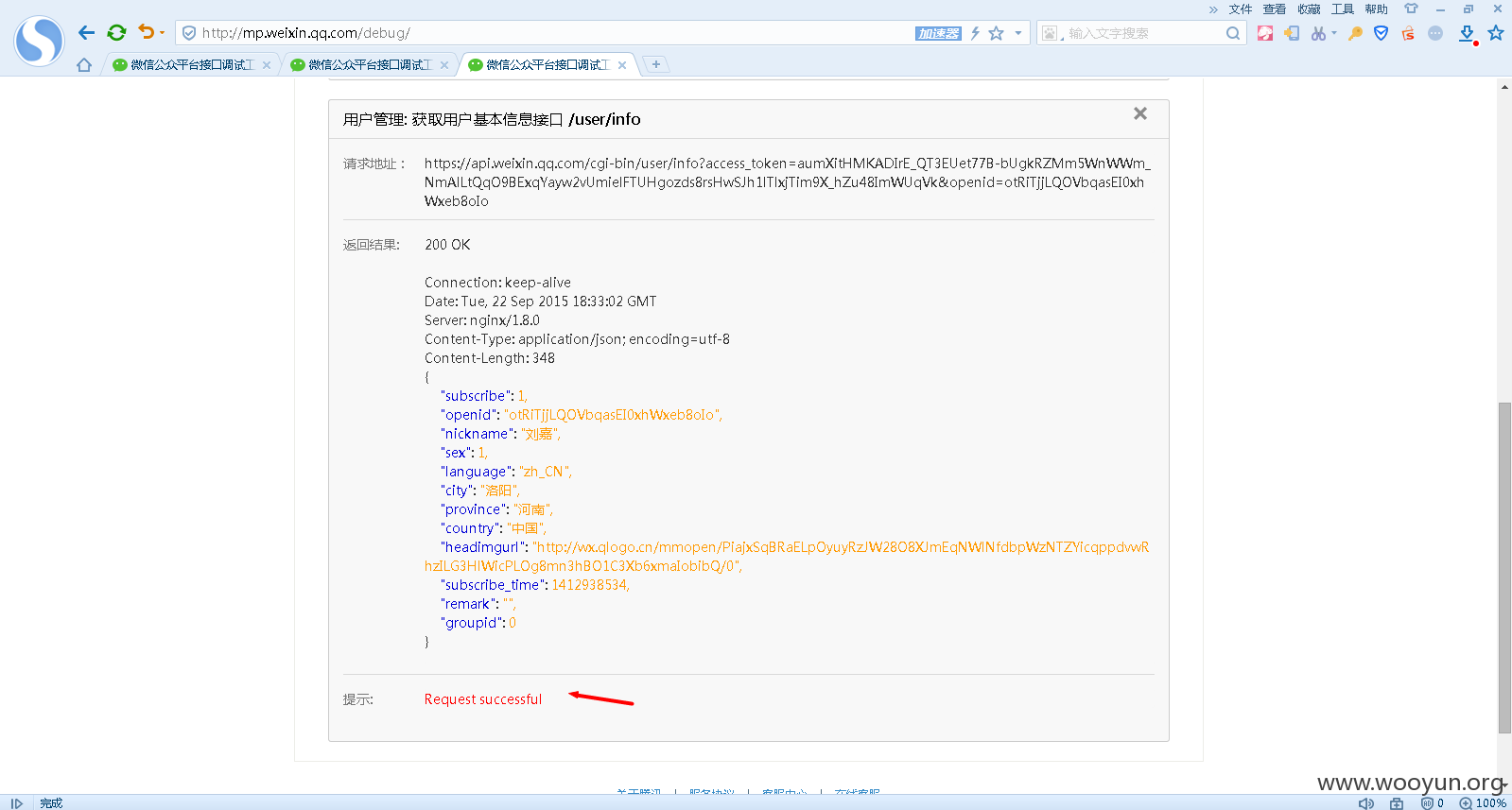
Task: Click the openid value in JSON
Action: click(612, 415)
